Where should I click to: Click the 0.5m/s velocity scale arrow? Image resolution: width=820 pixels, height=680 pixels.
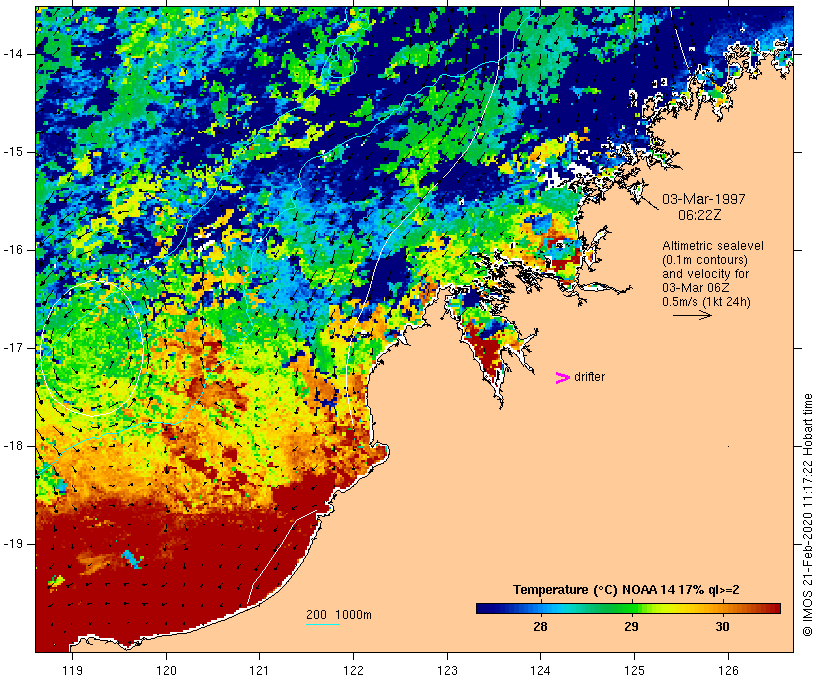[692, 315]
